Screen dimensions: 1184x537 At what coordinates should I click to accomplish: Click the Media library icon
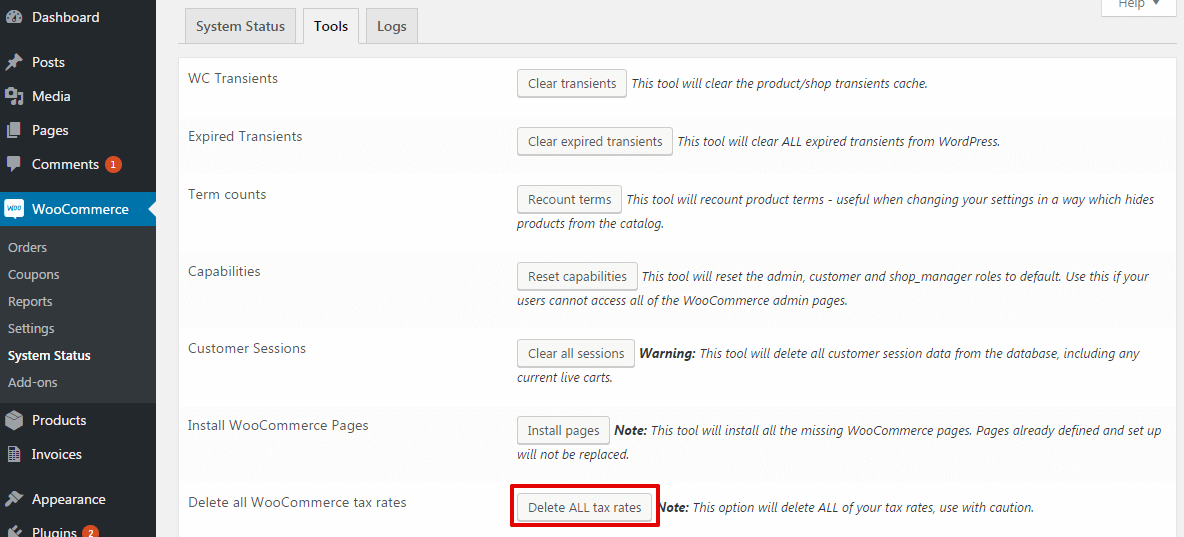(14, 97)
